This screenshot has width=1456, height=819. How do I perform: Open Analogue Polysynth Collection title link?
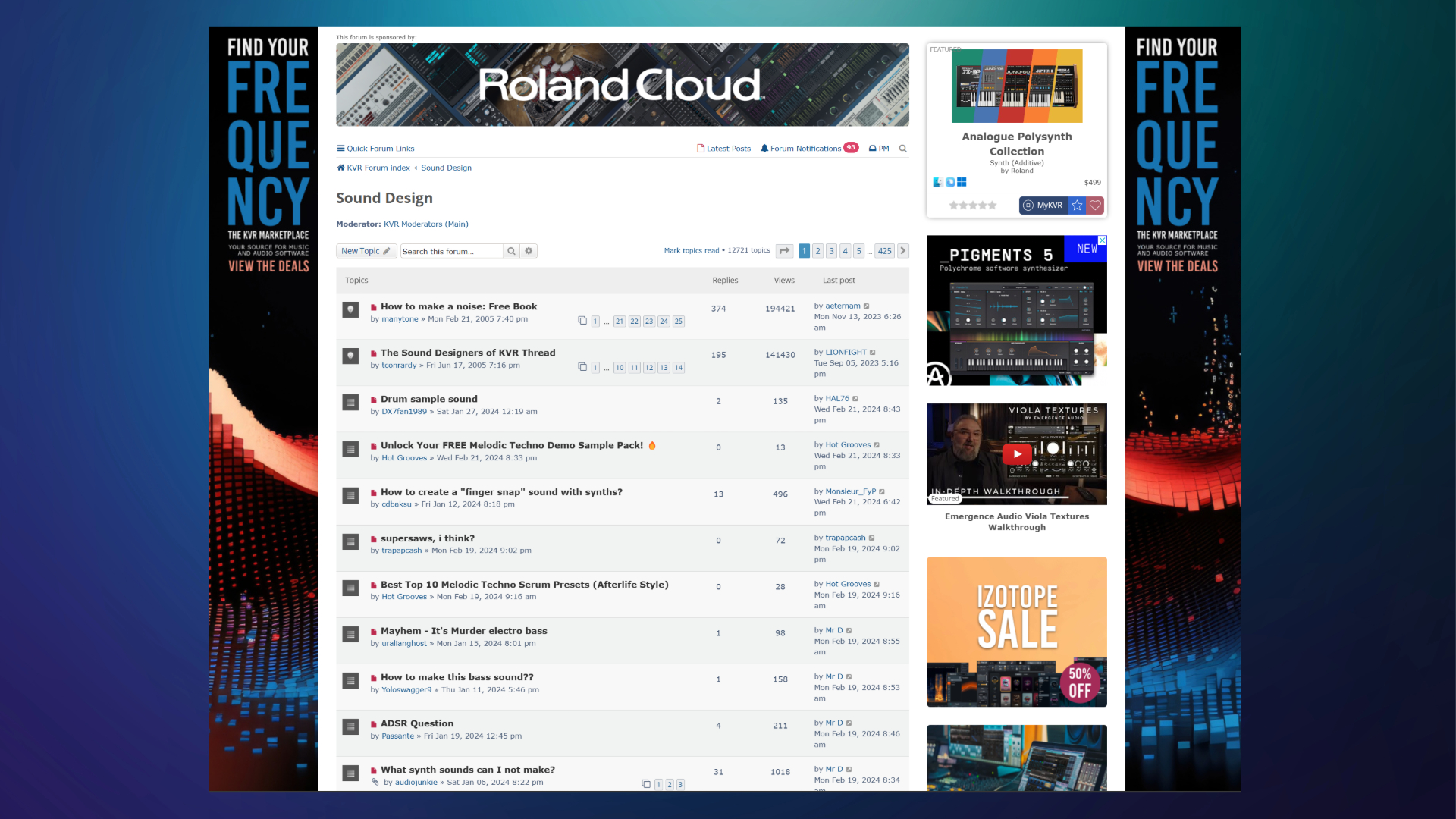(1017, 144)
